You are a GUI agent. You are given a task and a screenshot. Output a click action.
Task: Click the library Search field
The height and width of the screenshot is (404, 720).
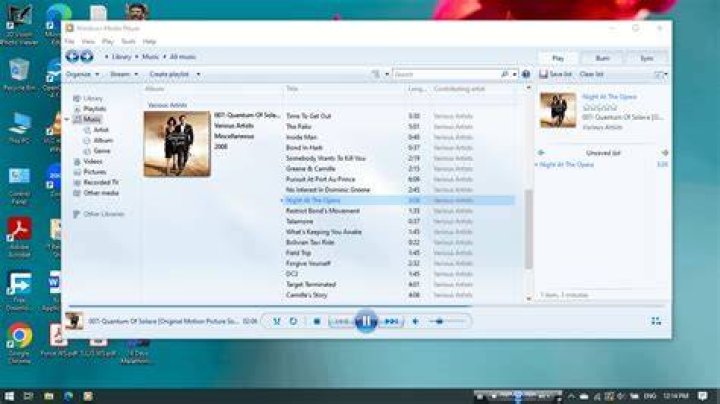click(446, 74)
